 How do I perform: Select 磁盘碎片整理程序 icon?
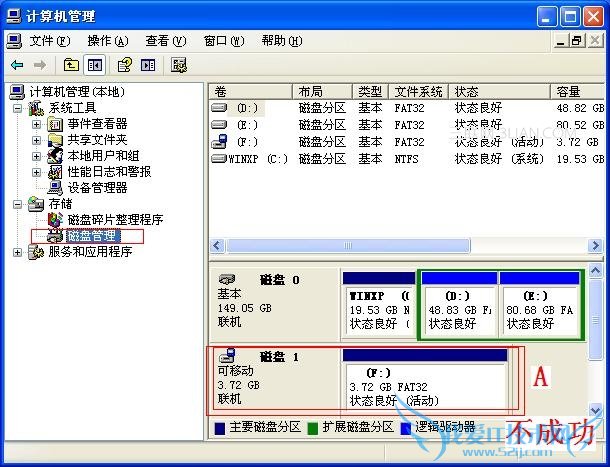click(55, 220)
